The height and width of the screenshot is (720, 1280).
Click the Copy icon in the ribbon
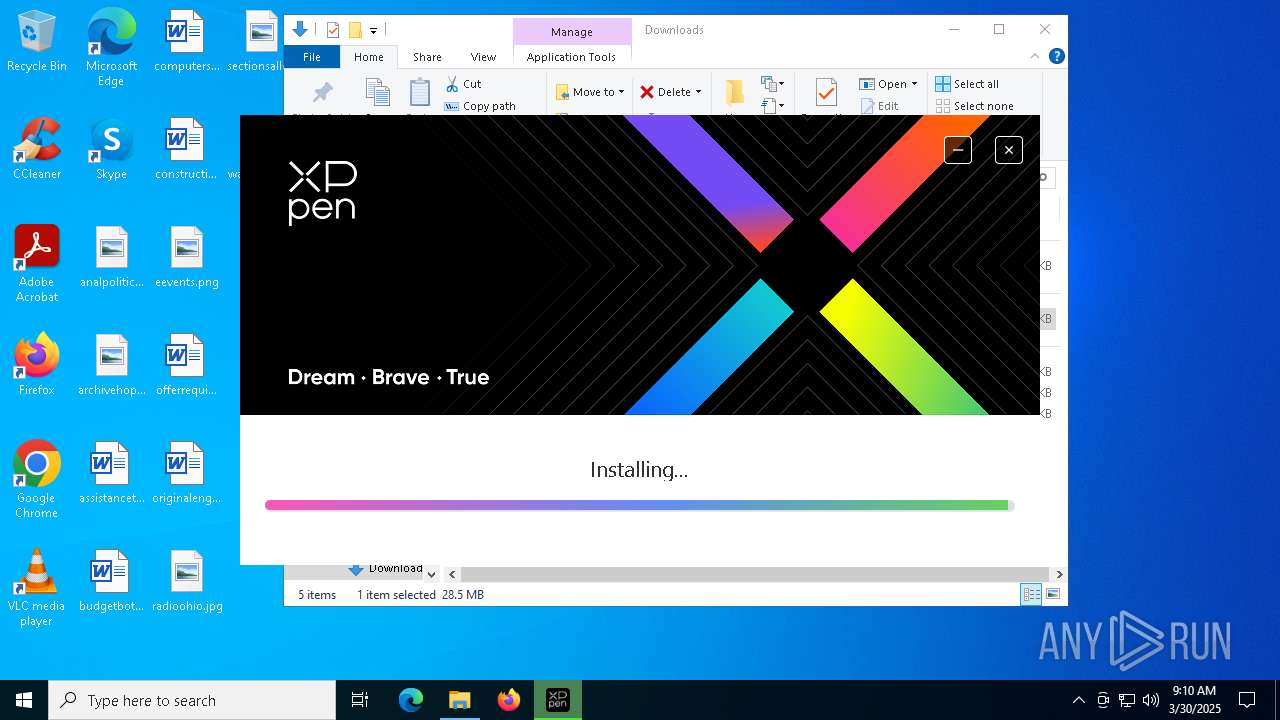coord(377,93)
